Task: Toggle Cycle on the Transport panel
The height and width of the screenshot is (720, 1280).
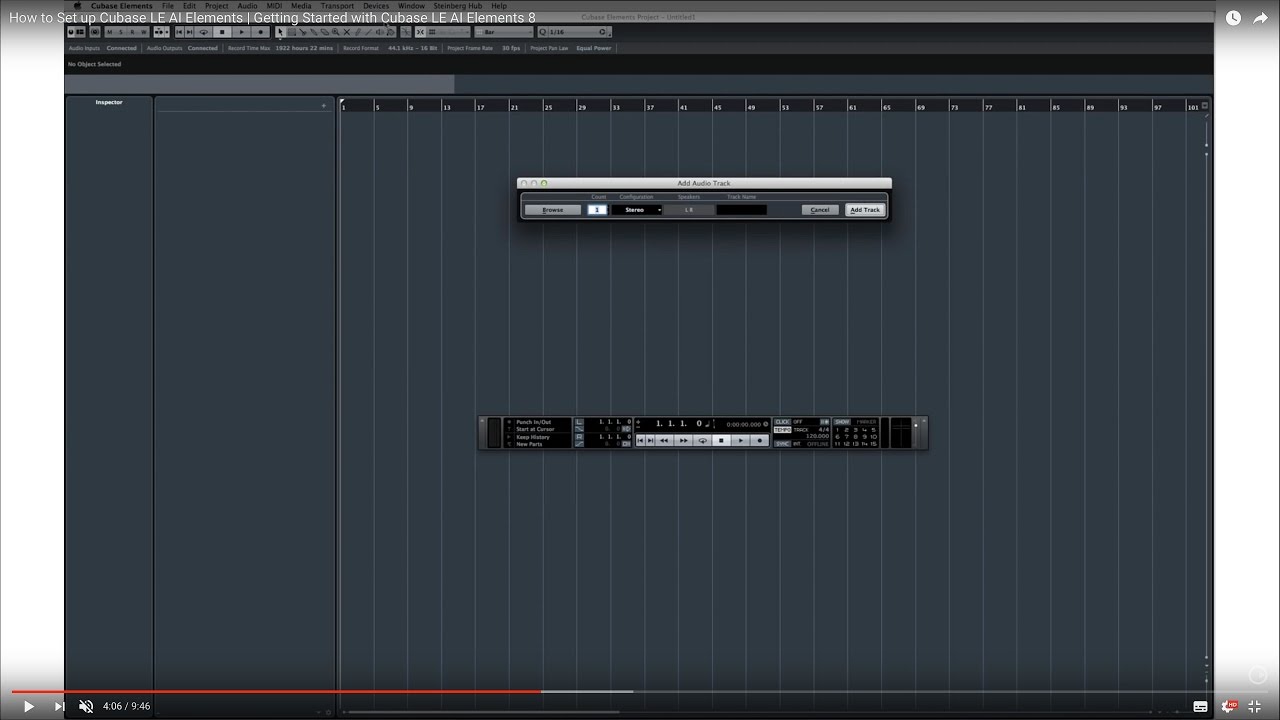Action: point(703,440)
